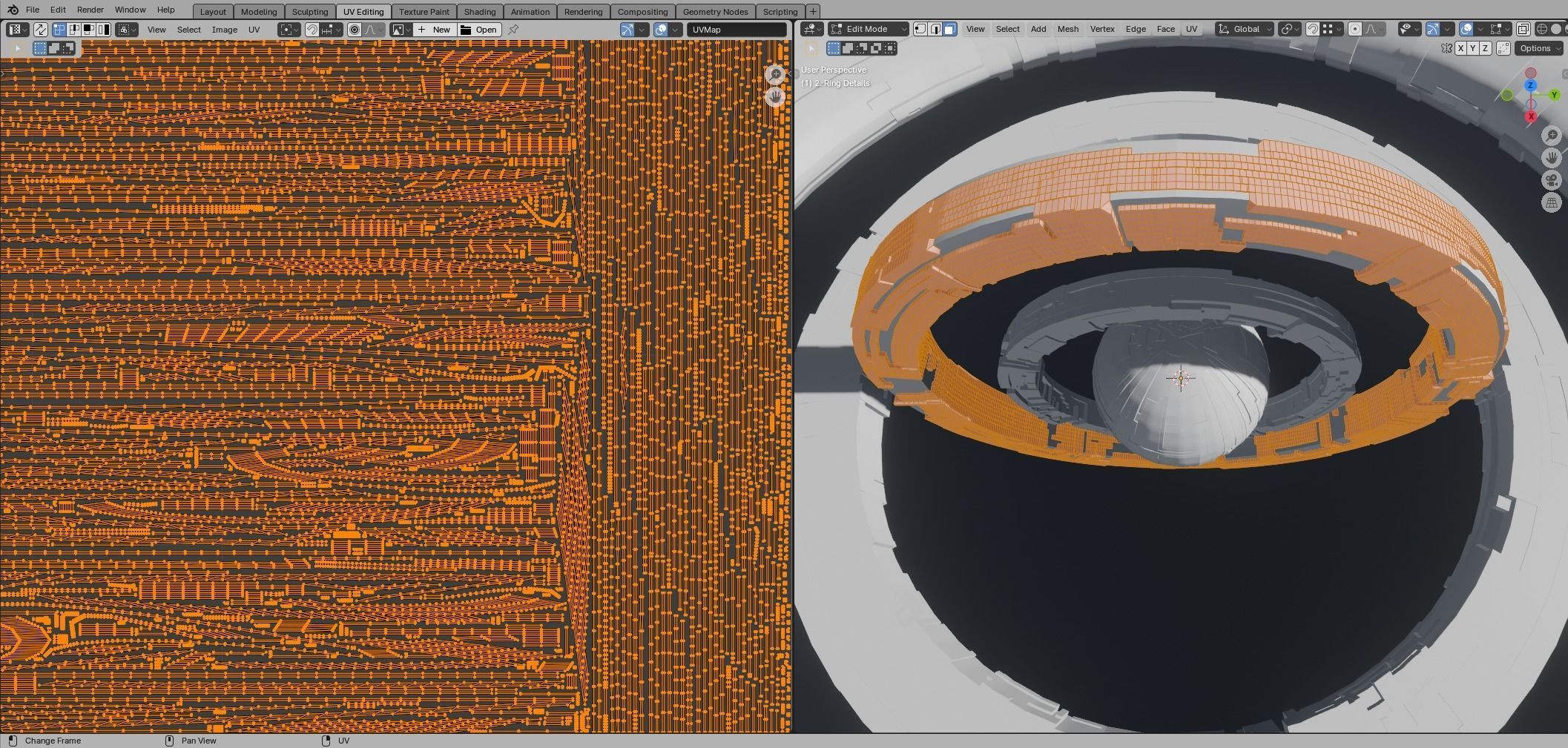Click the zoom gizmo in 3D viewport
Image resolution: width=1568 pixels, height=748 pixels.
(1552, 135)
